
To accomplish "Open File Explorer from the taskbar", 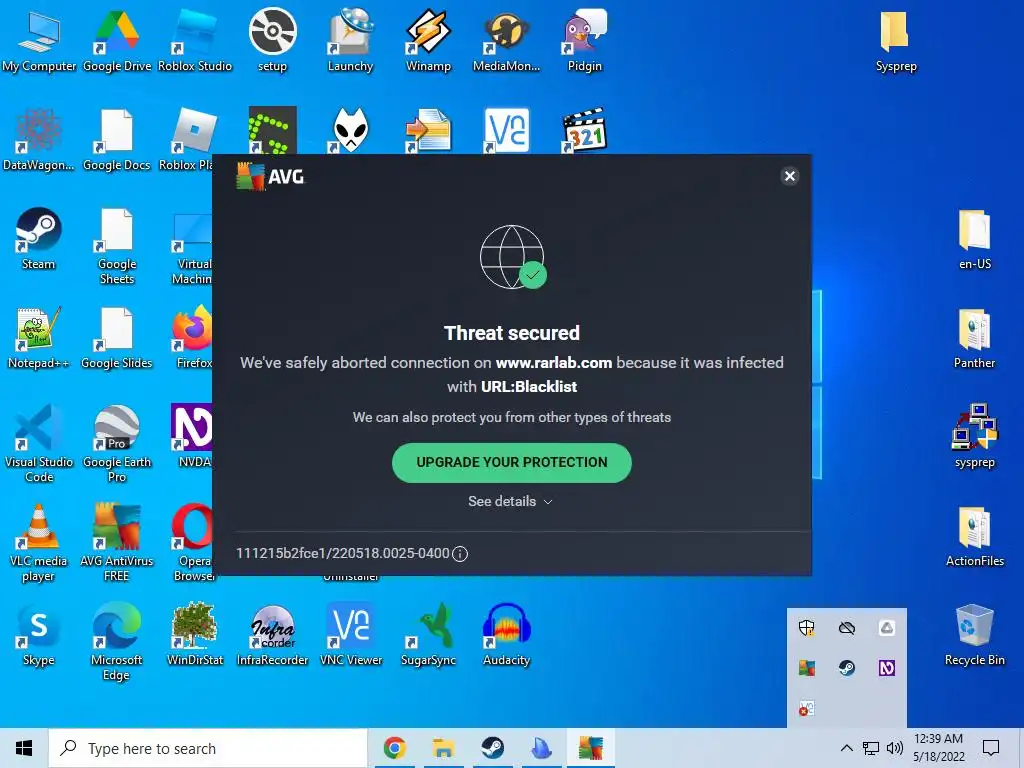I will pyautogui.click(x=443, y=748).
